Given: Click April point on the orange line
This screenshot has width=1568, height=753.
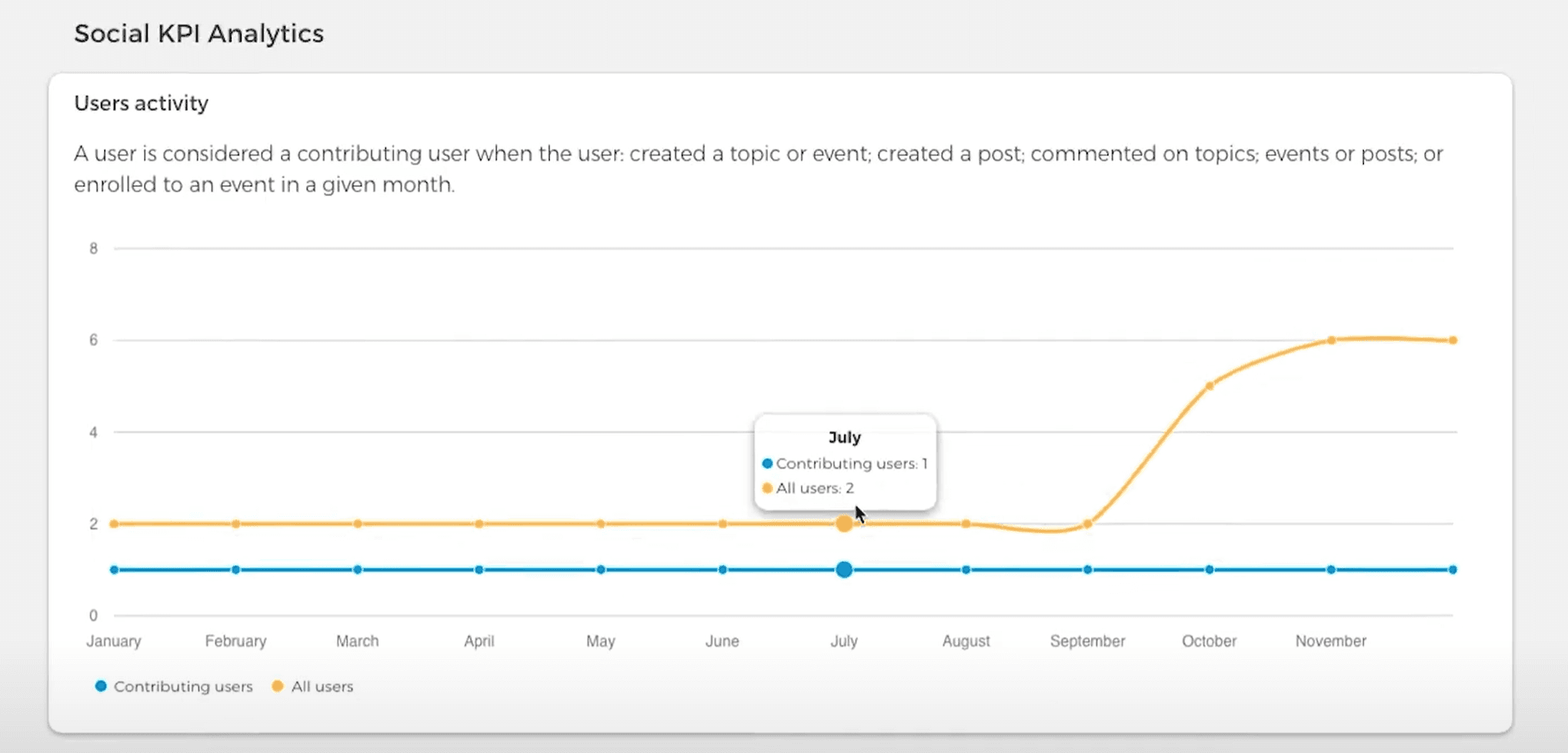Looking at the screenshot, I should click(479, 524).
